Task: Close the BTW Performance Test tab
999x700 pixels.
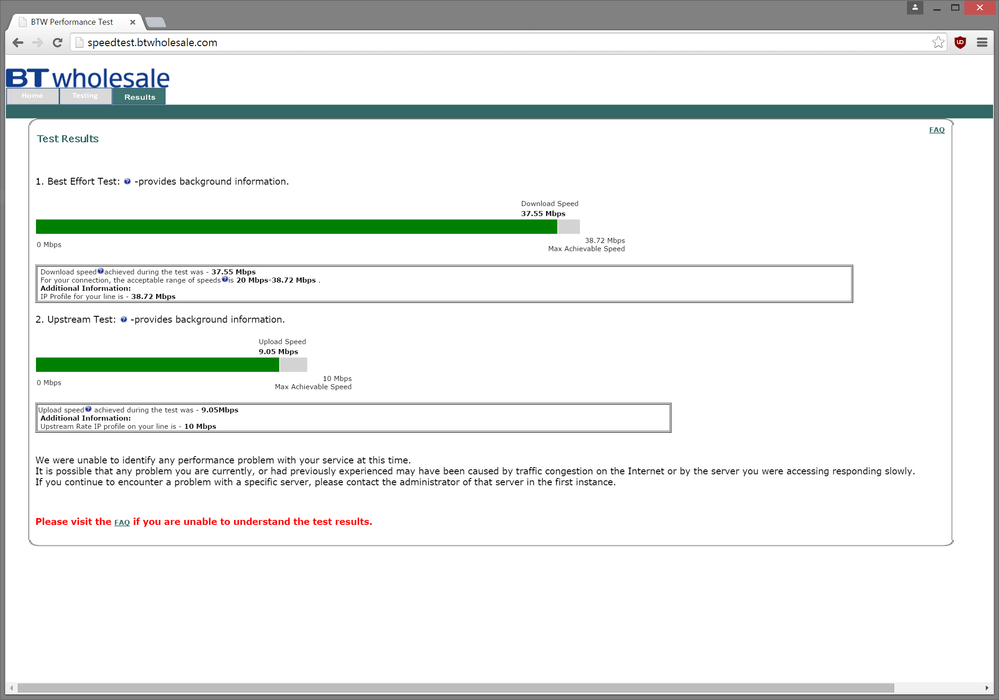Action: point(133,22)
